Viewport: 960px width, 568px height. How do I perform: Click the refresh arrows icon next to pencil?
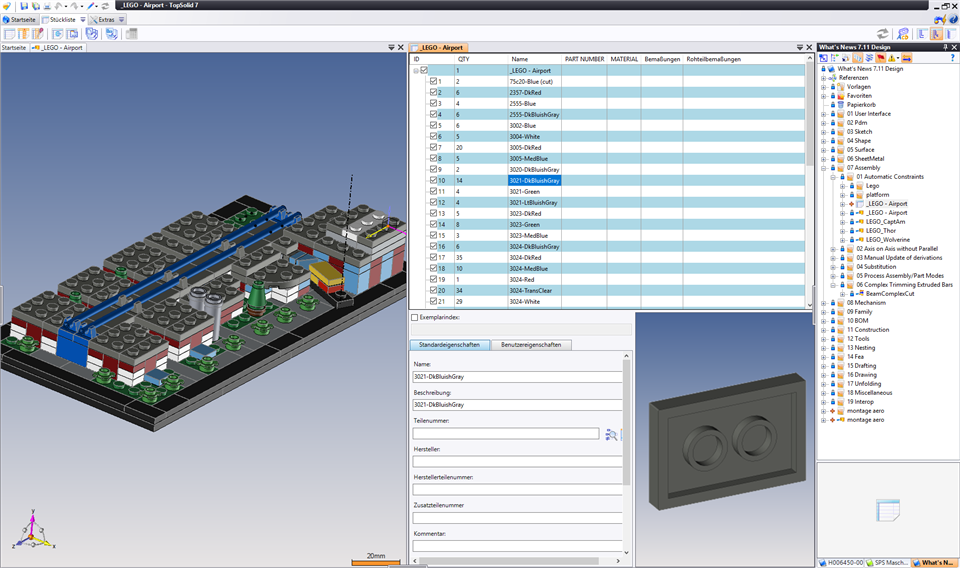pos(105,6)
